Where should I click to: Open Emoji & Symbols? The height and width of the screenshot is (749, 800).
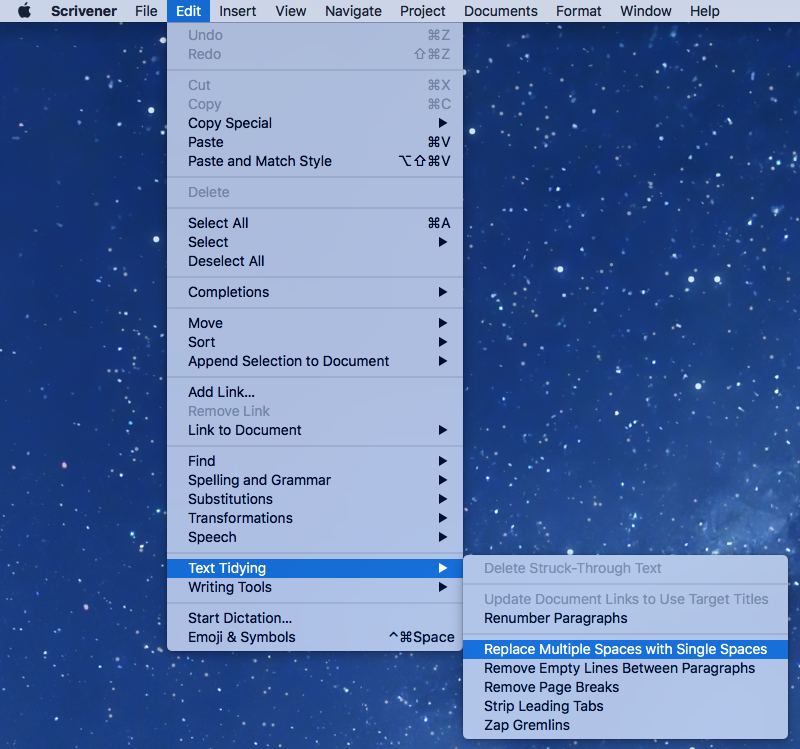coord(315,637)
